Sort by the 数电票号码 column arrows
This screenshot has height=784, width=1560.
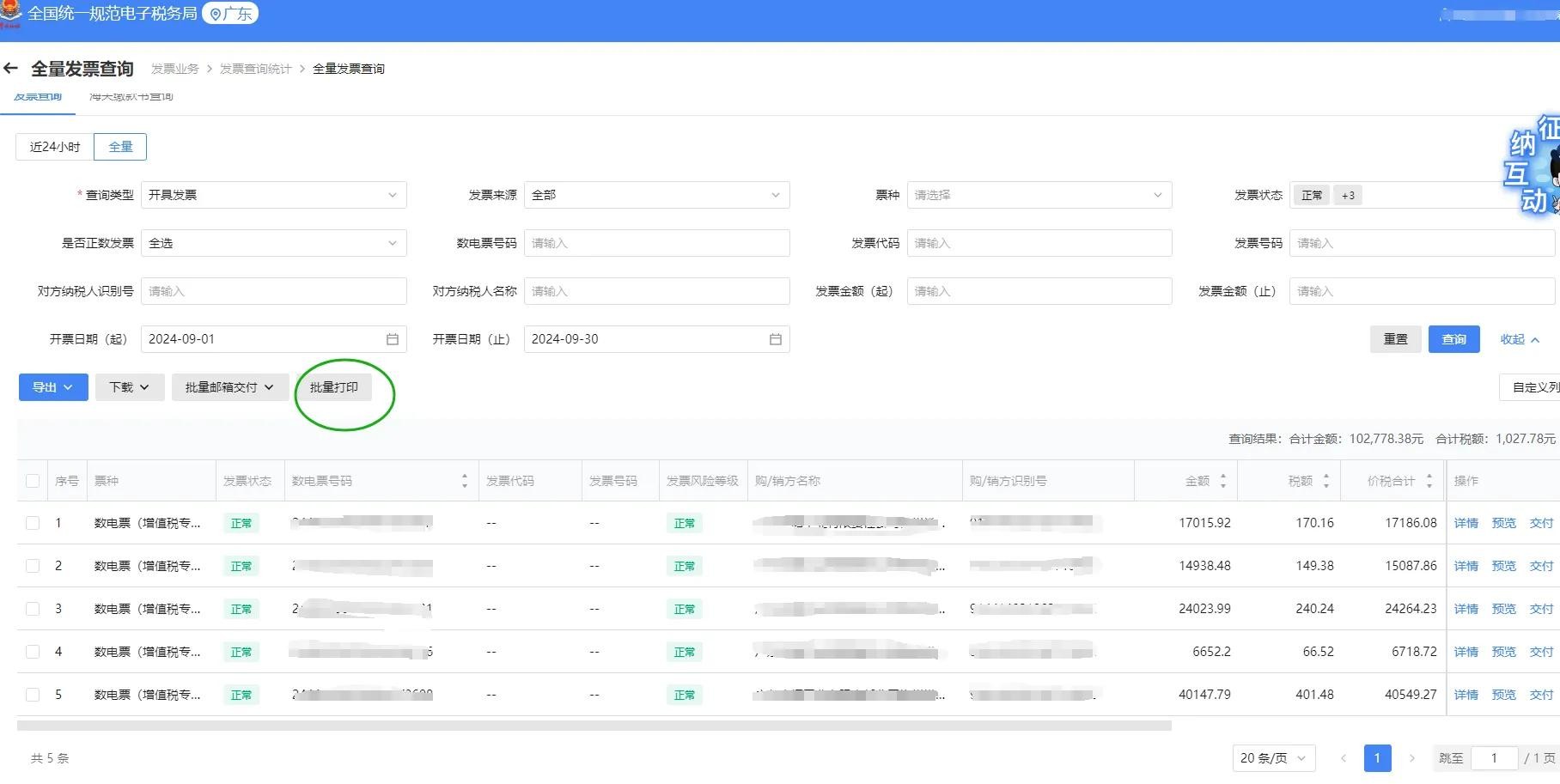point(465,481)
